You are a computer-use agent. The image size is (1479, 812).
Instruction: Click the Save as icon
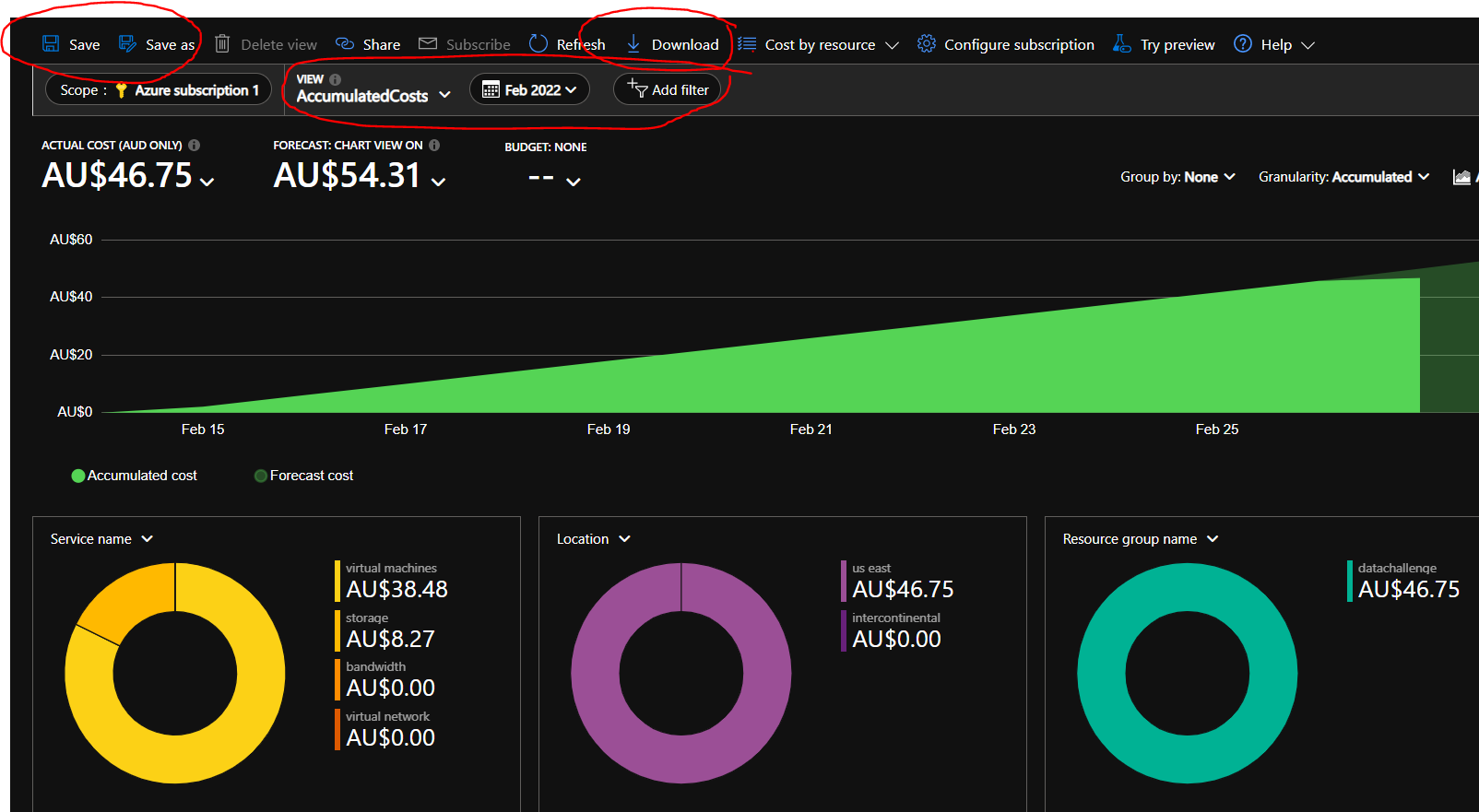tap(127, 44)
